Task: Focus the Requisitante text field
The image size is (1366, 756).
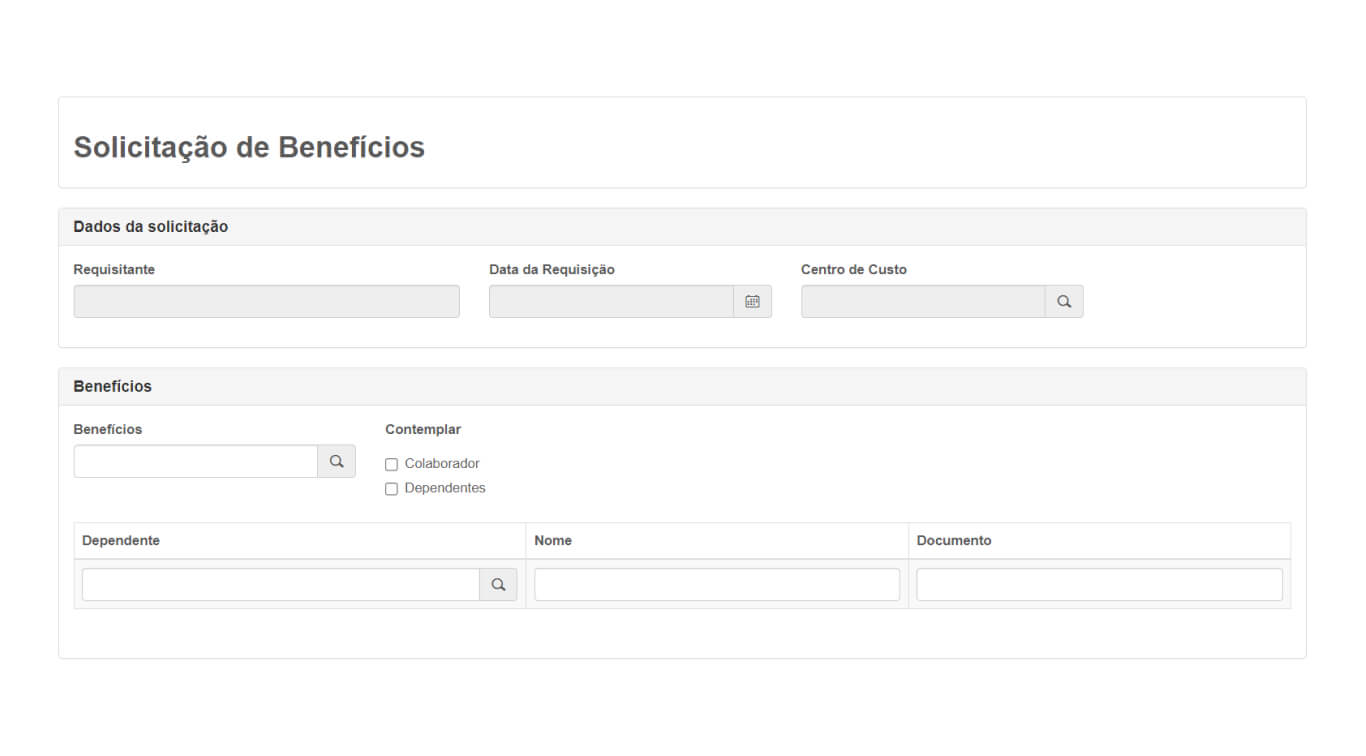Action: (266, 301)
